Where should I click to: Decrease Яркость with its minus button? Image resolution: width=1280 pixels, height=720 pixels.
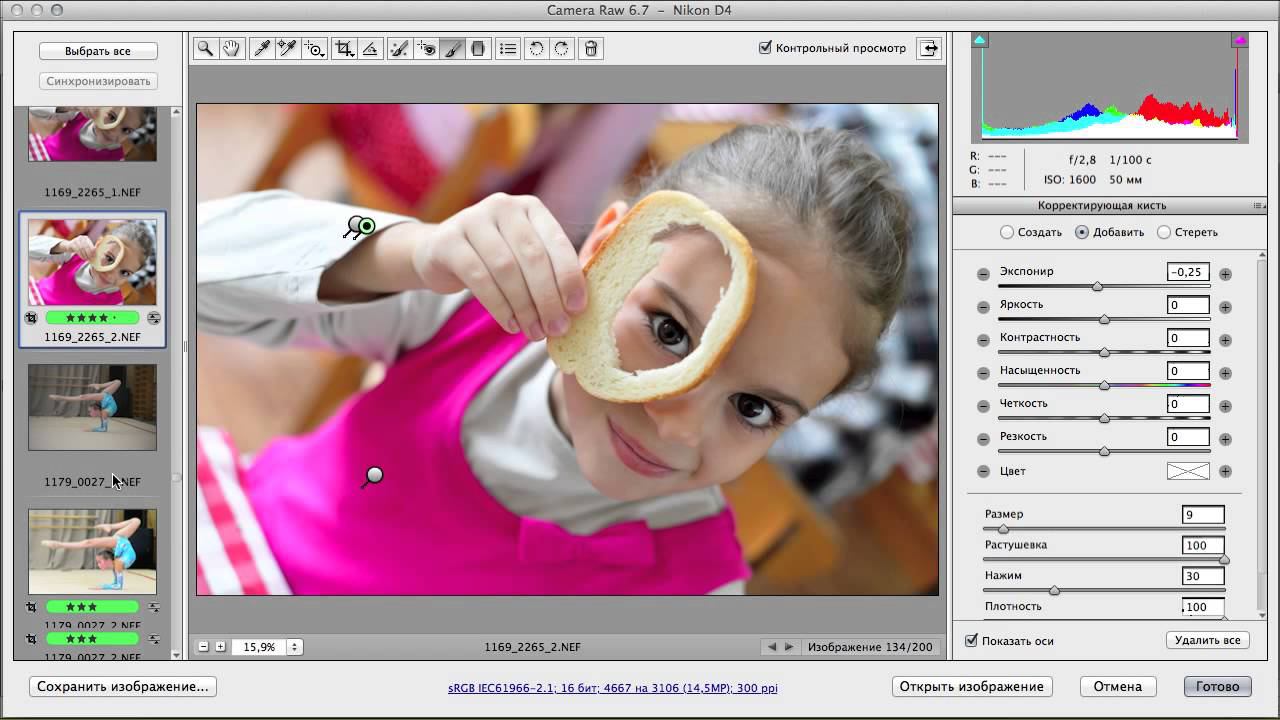pos(983,307)
